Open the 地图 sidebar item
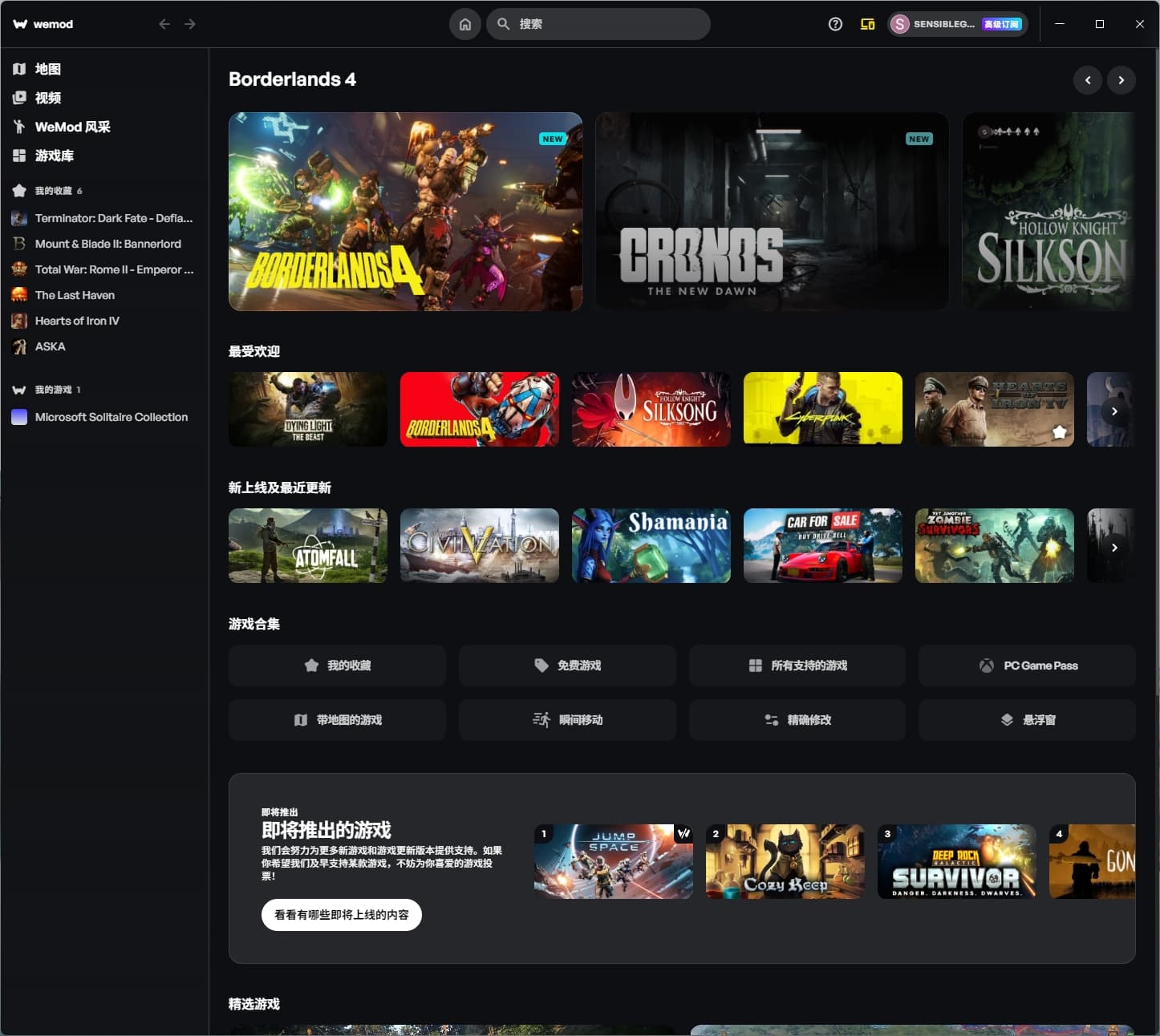1160x1036 pixels. [x=47, y=69]
